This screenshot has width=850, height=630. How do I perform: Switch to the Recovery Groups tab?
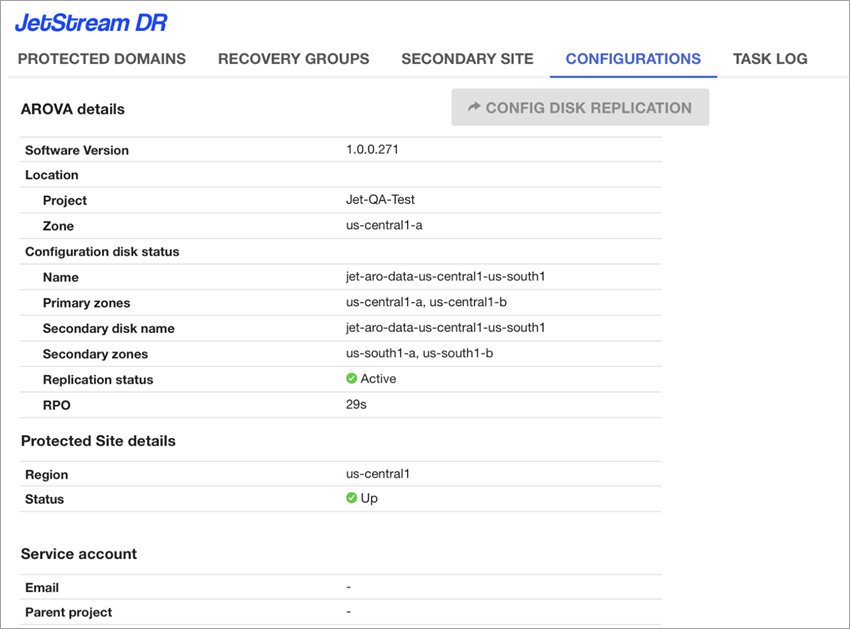(x=293, y=59)
